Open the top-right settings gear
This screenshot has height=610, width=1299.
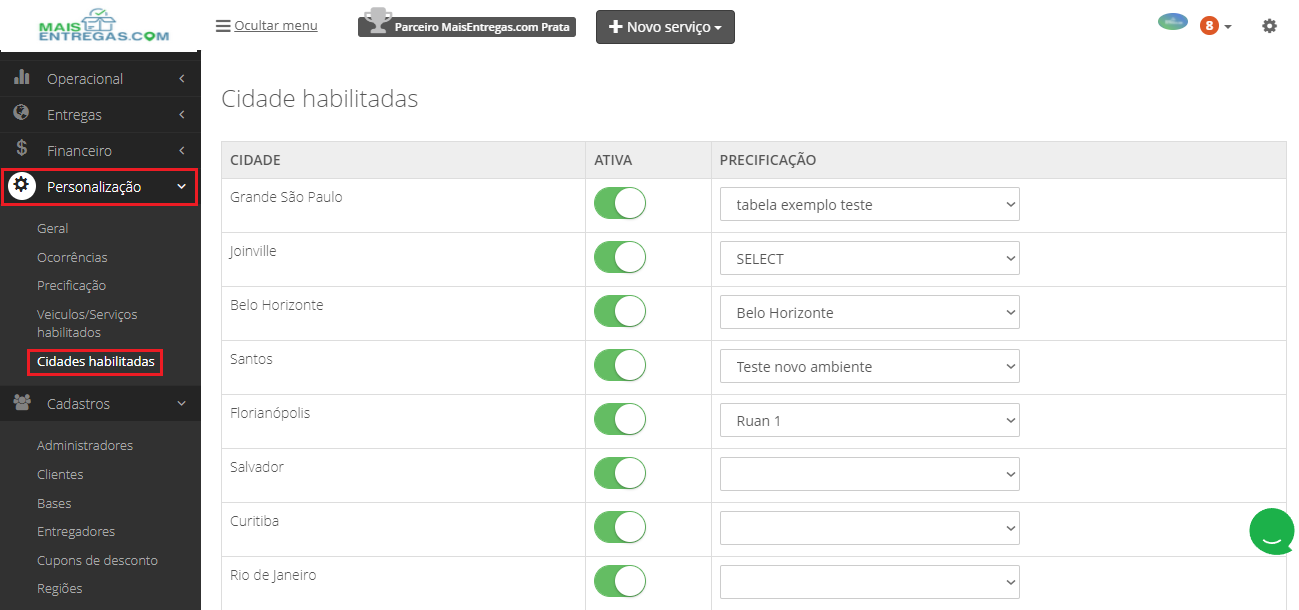1269,26
